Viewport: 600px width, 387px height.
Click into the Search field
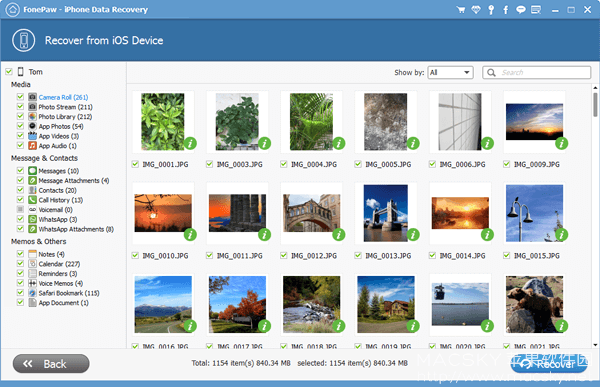[x=537, y=72]
